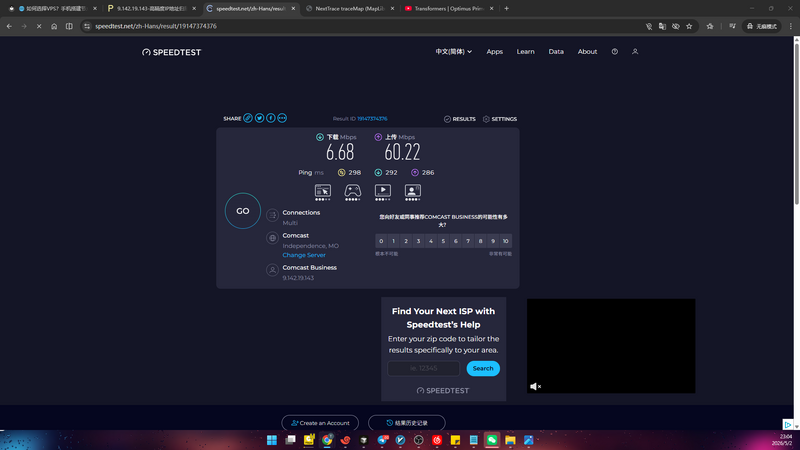Open the Apps menu

(x=494, y=52)
